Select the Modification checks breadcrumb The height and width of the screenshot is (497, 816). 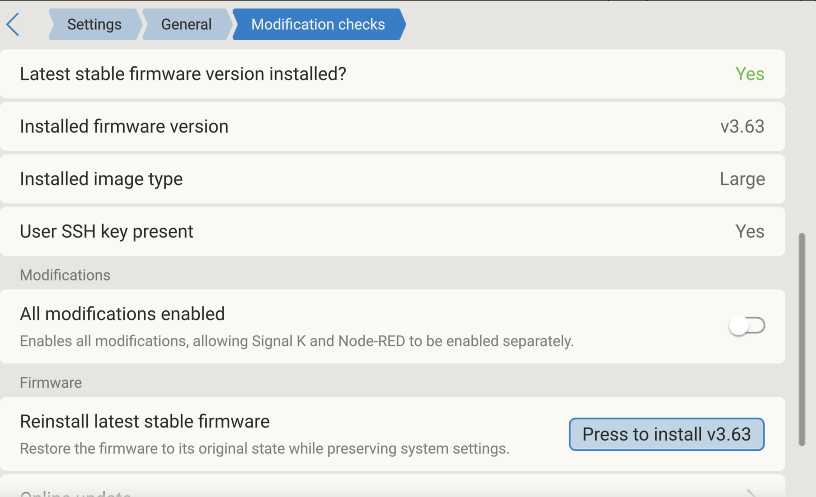(x=318, y=24)
